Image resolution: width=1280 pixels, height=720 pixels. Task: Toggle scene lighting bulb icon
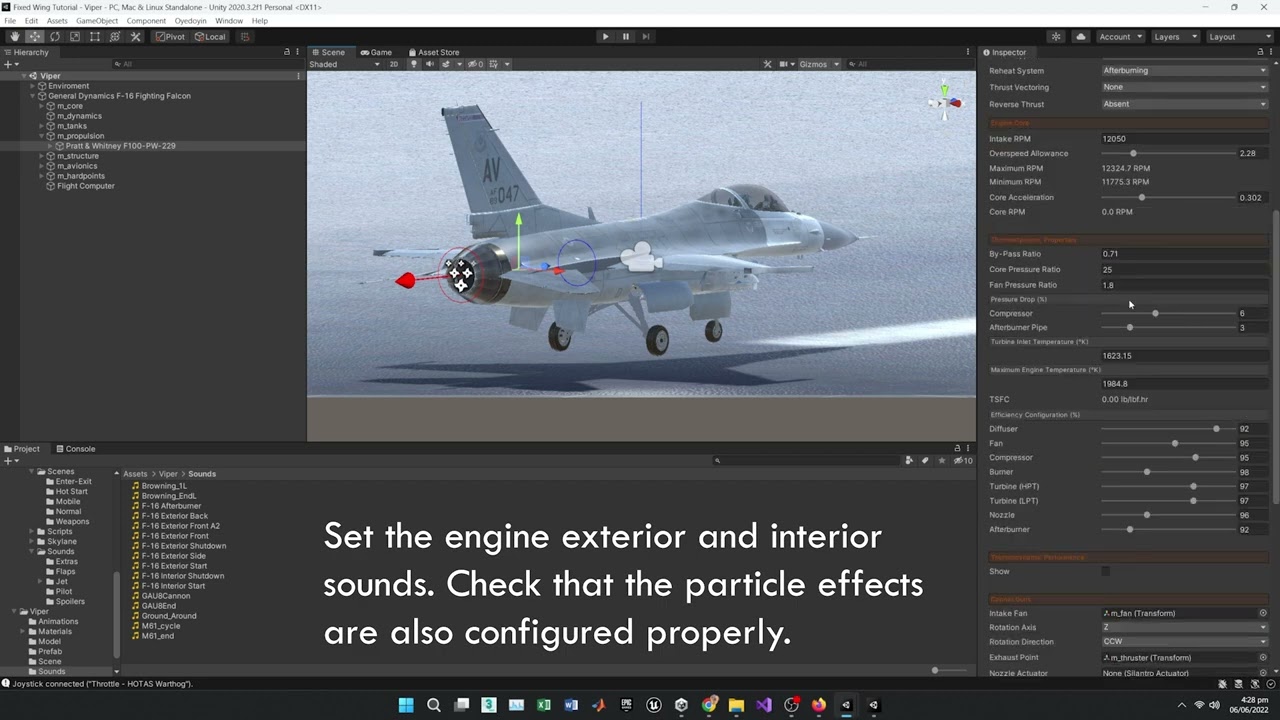tap(414, 64)
